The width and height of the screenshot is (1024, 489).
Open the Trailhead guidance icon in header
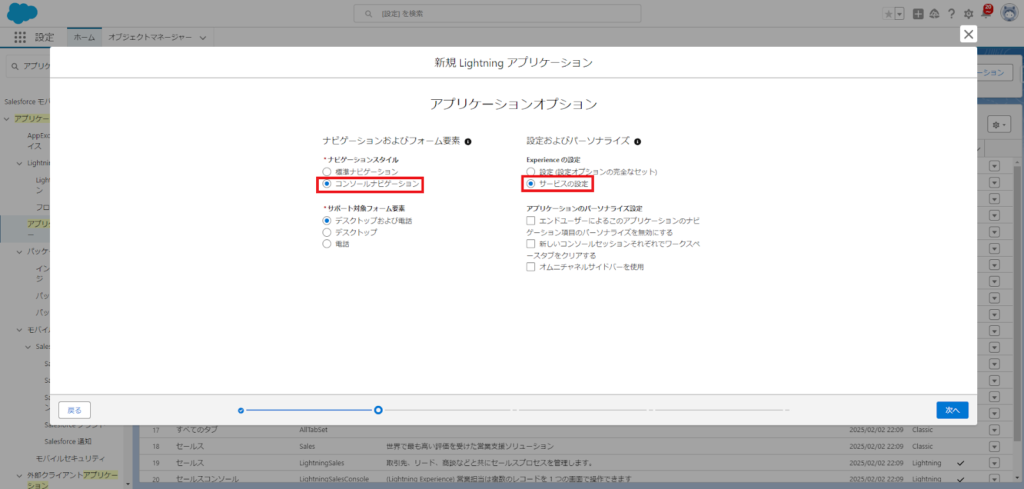tap(935, 14)
